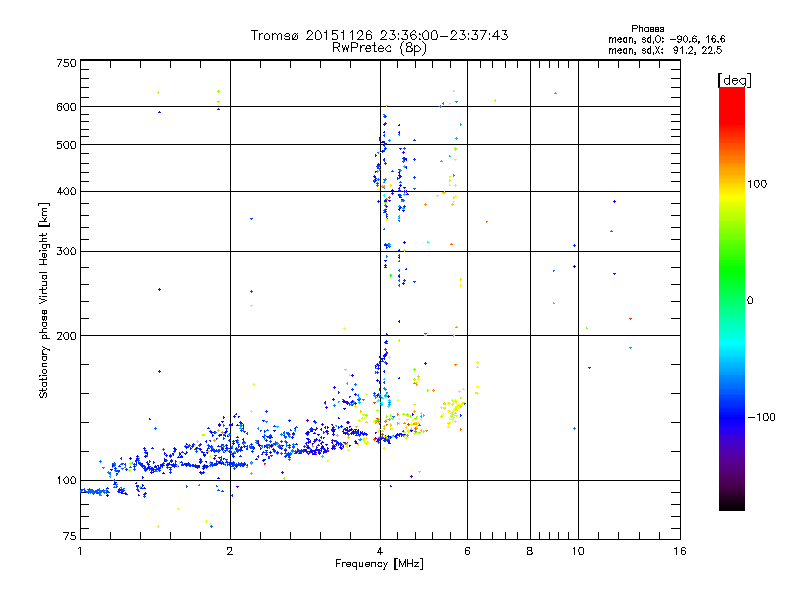The width and height of the screenshot is (800, 600).
Task: Click the x-axis tick label '6'
Action: click(x=467, y=551)
